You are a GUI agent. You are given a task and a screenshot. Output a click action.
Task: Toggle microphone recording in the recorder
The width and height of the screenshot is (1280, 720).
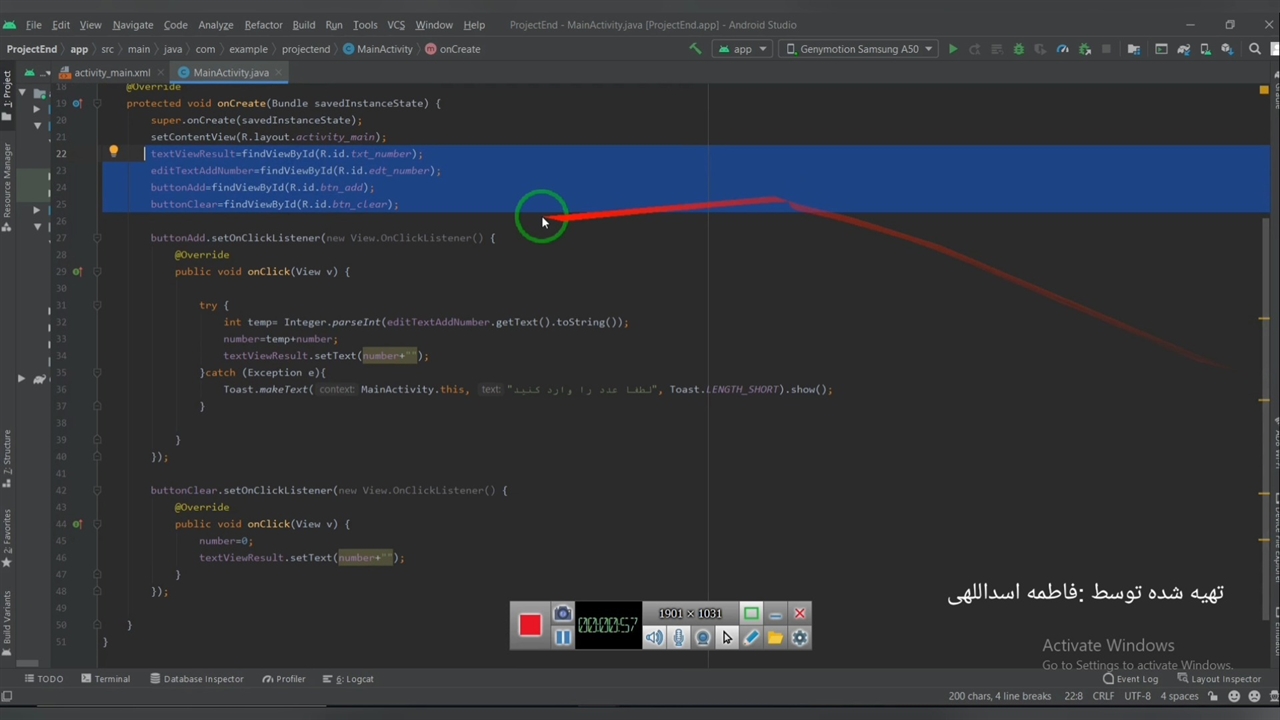[x=678, y=638]
